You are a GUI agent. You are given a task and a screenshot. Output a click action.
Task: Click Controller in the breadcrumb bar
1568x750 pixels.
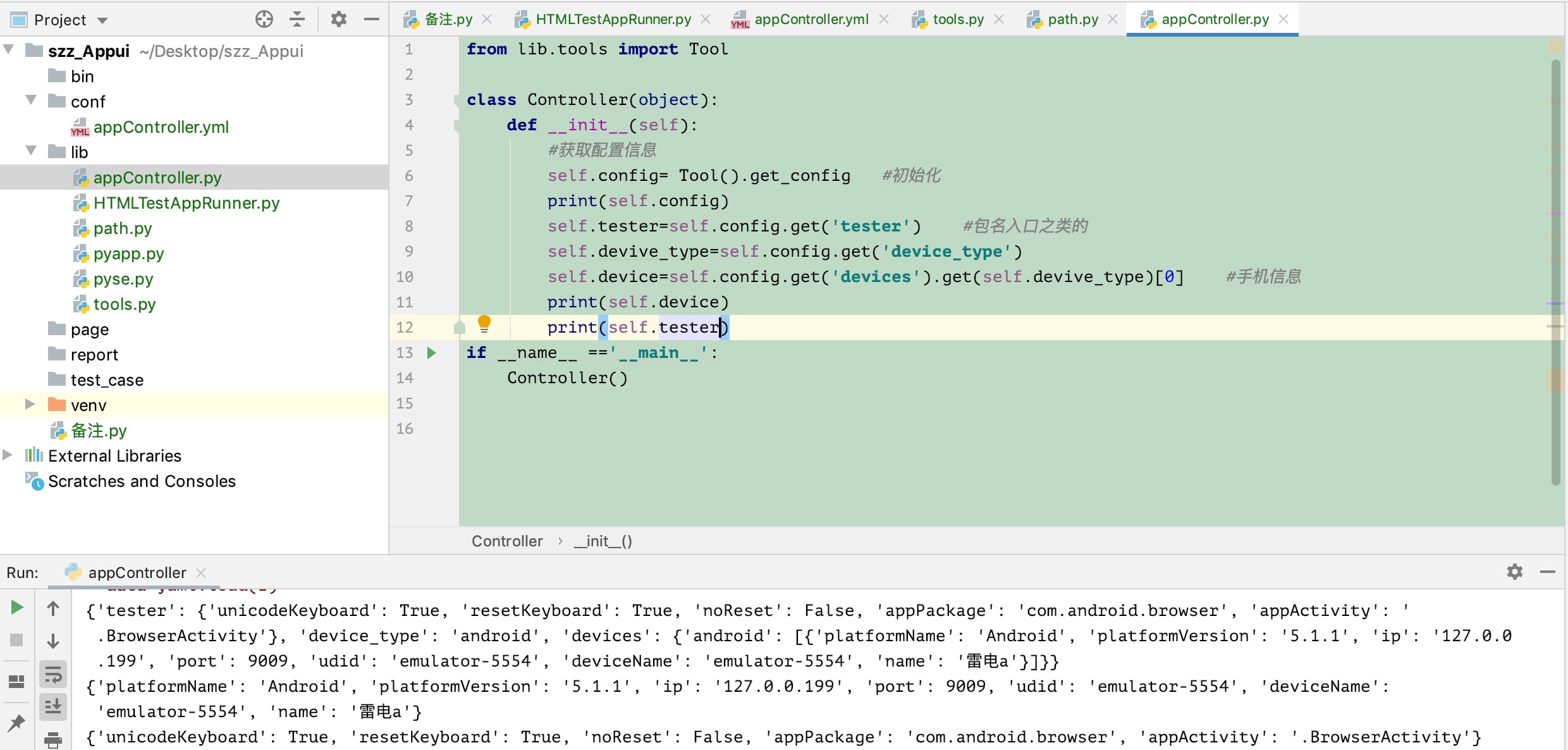506,541
